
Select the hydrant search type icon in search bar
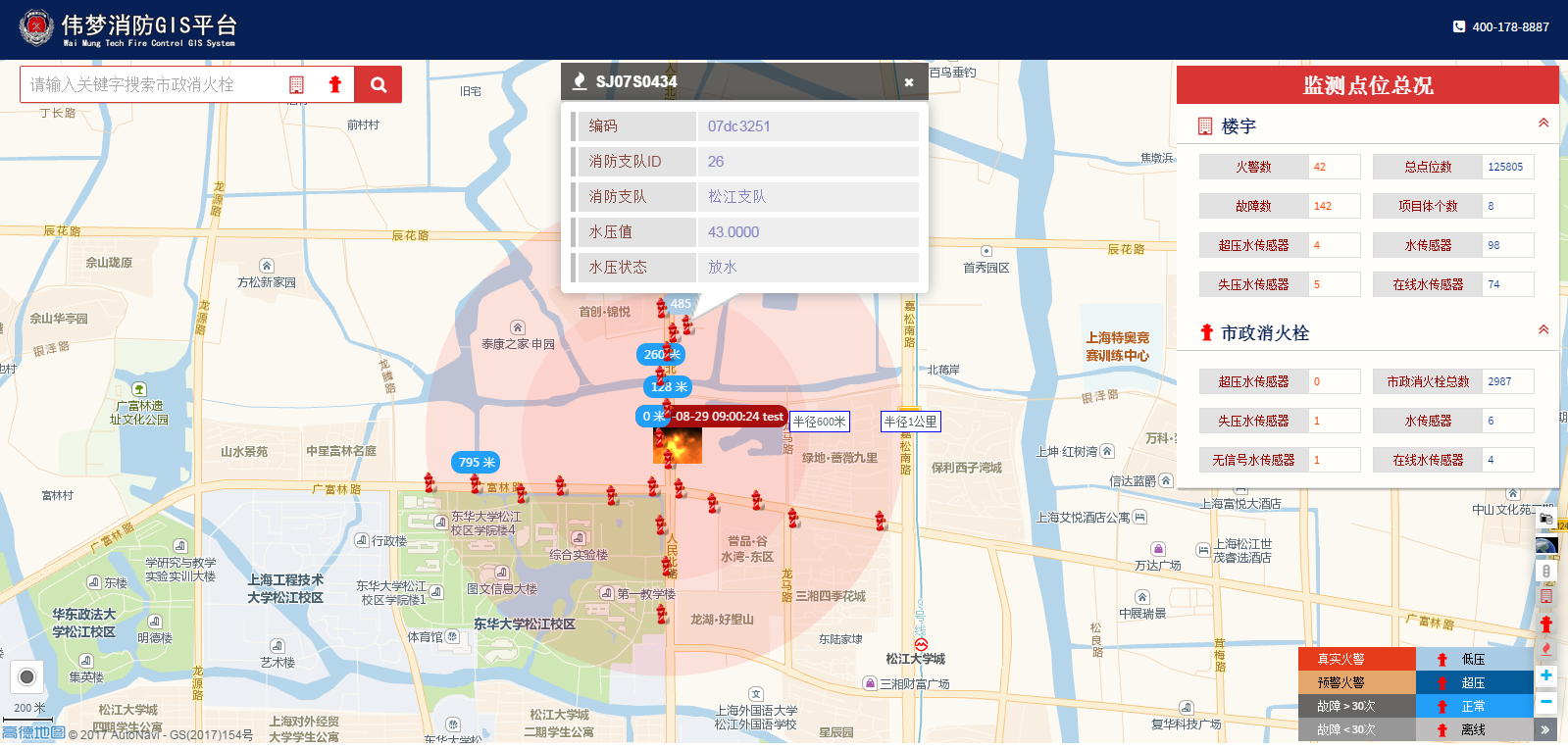point(334,85)
